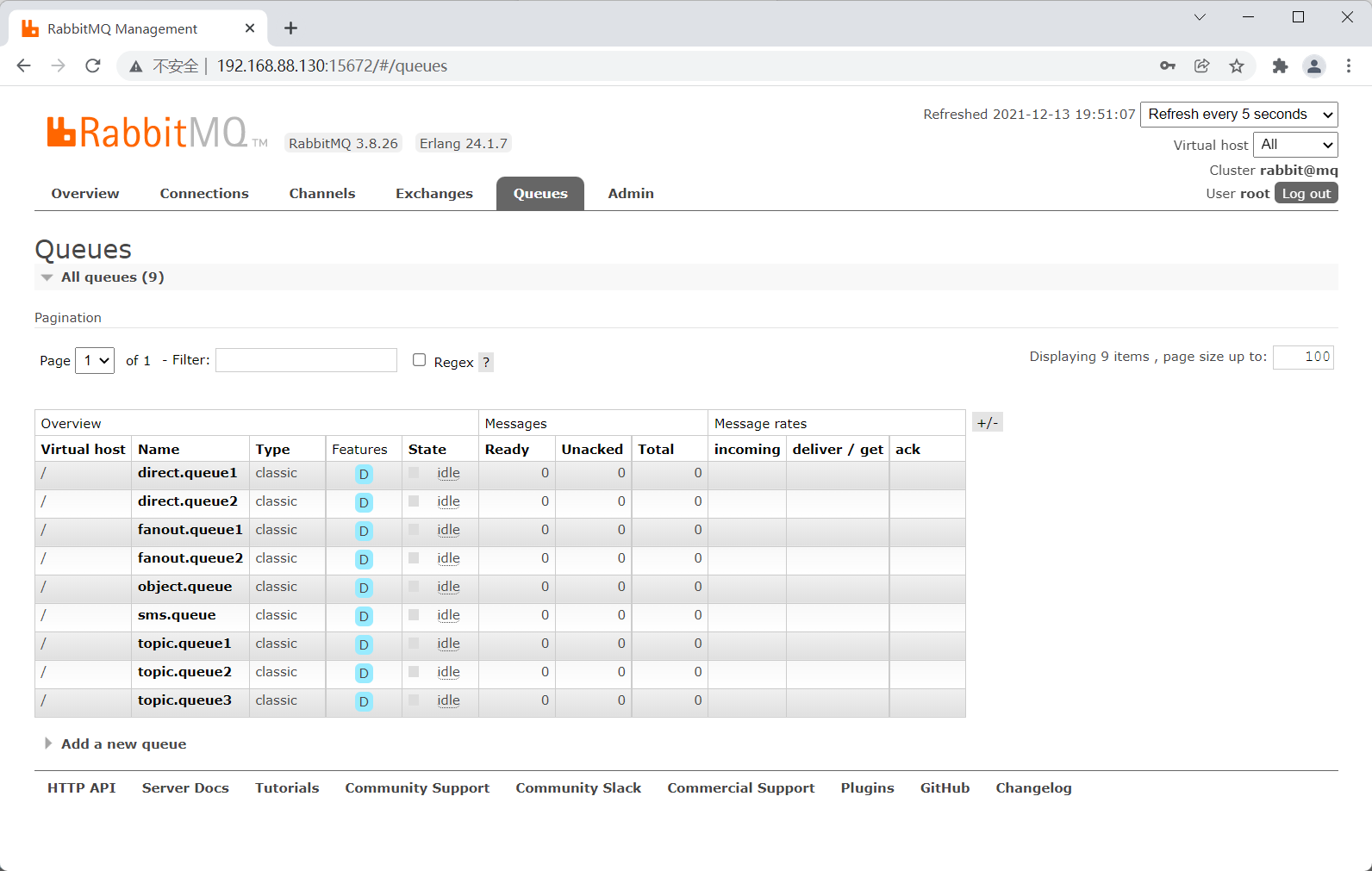Screen dimensions: 1372x871
Task: Sort queues by Ready column header
Action: (507, 450)
